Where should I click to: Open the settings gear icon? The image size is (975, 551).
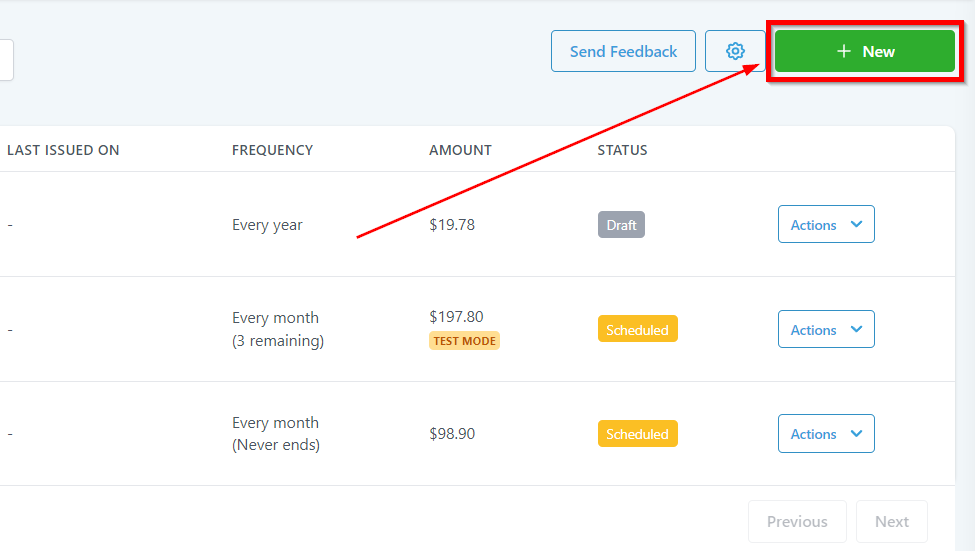[735, 51]
